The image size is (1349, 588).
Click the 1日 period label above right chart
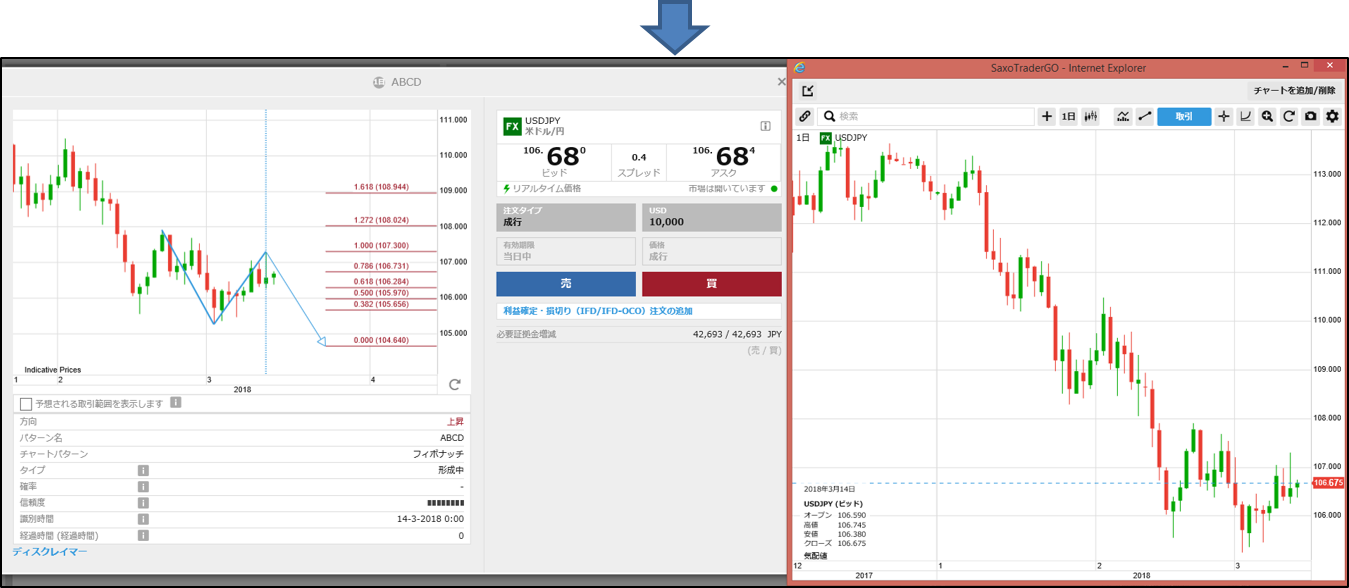click(803, 137)
